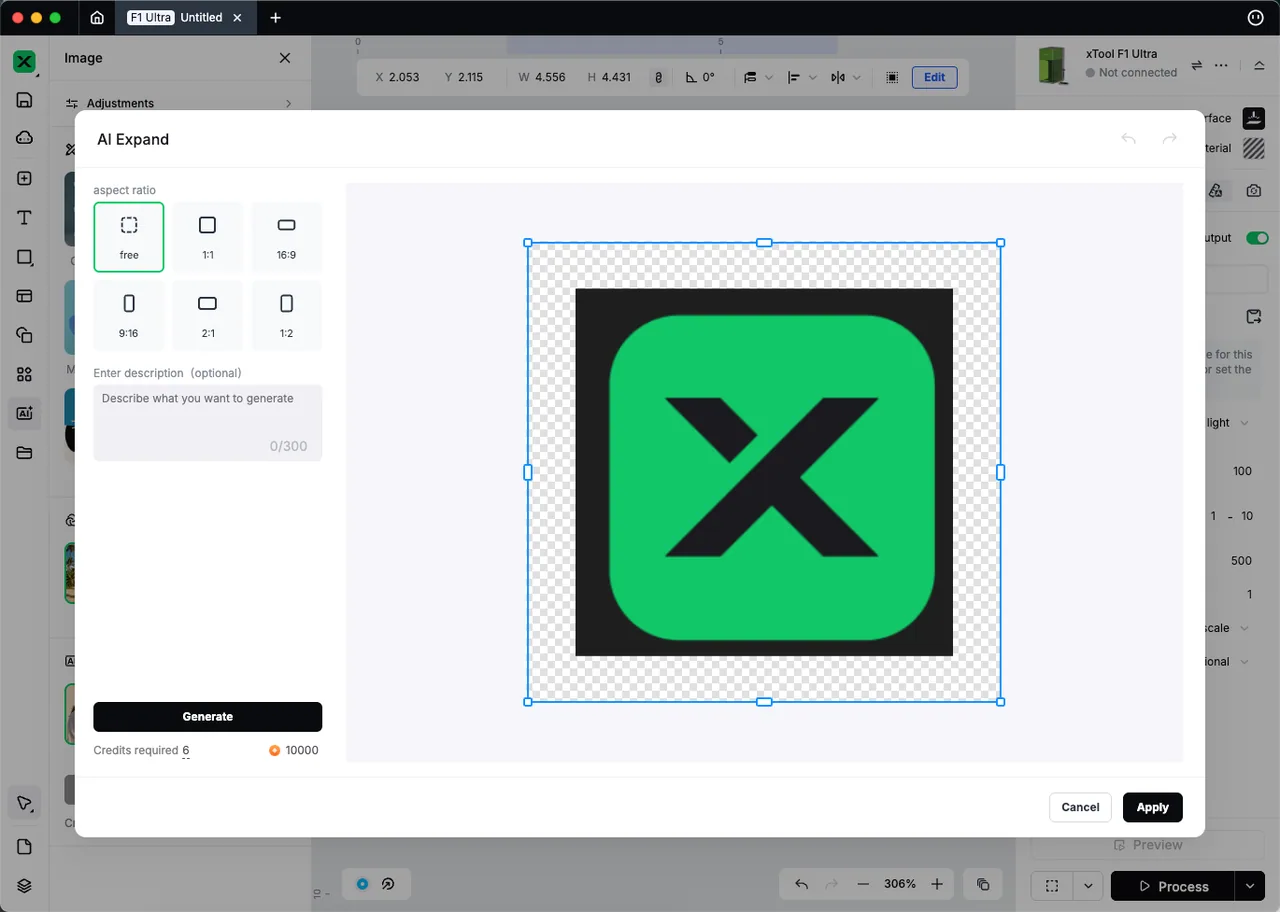Click the Edit button in the top toolbar
1280x912 pixels.
tap(934, 77)
